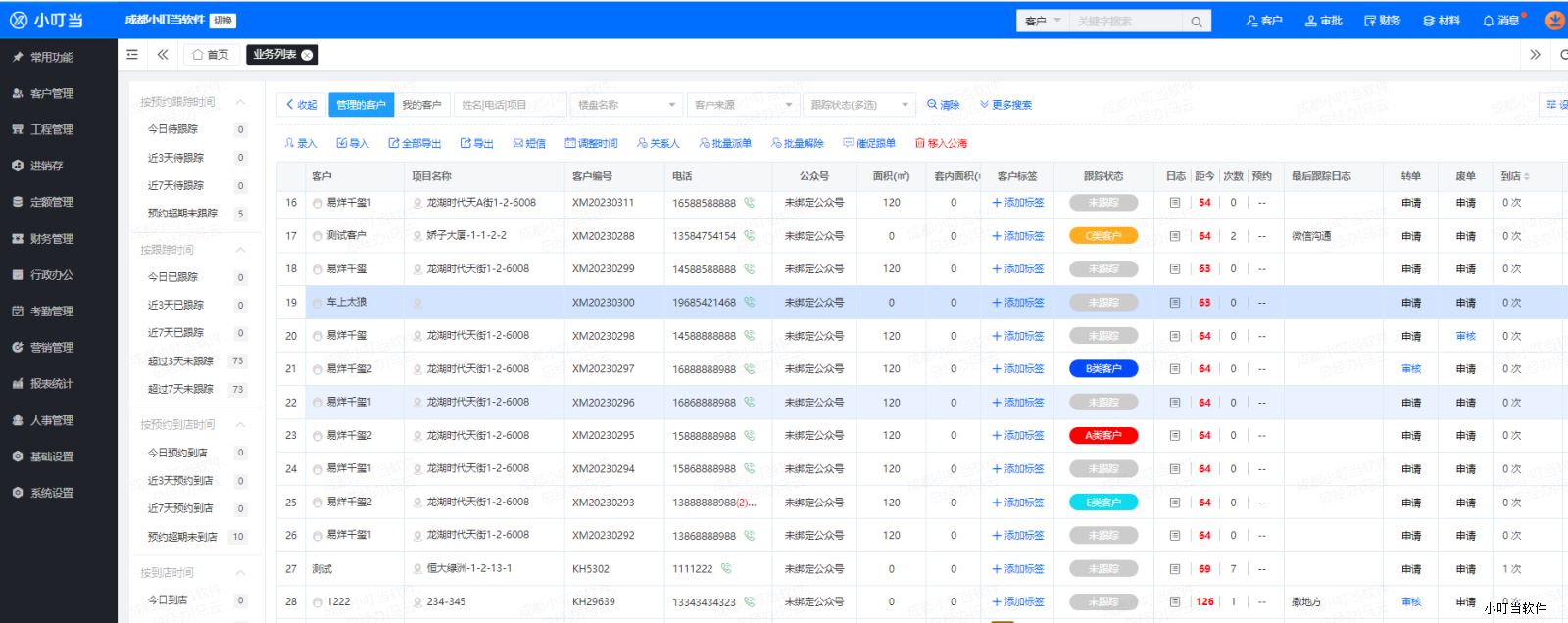Collapse the 按预约到店时间 section
1568x623 pixels.
coord(241,424)
